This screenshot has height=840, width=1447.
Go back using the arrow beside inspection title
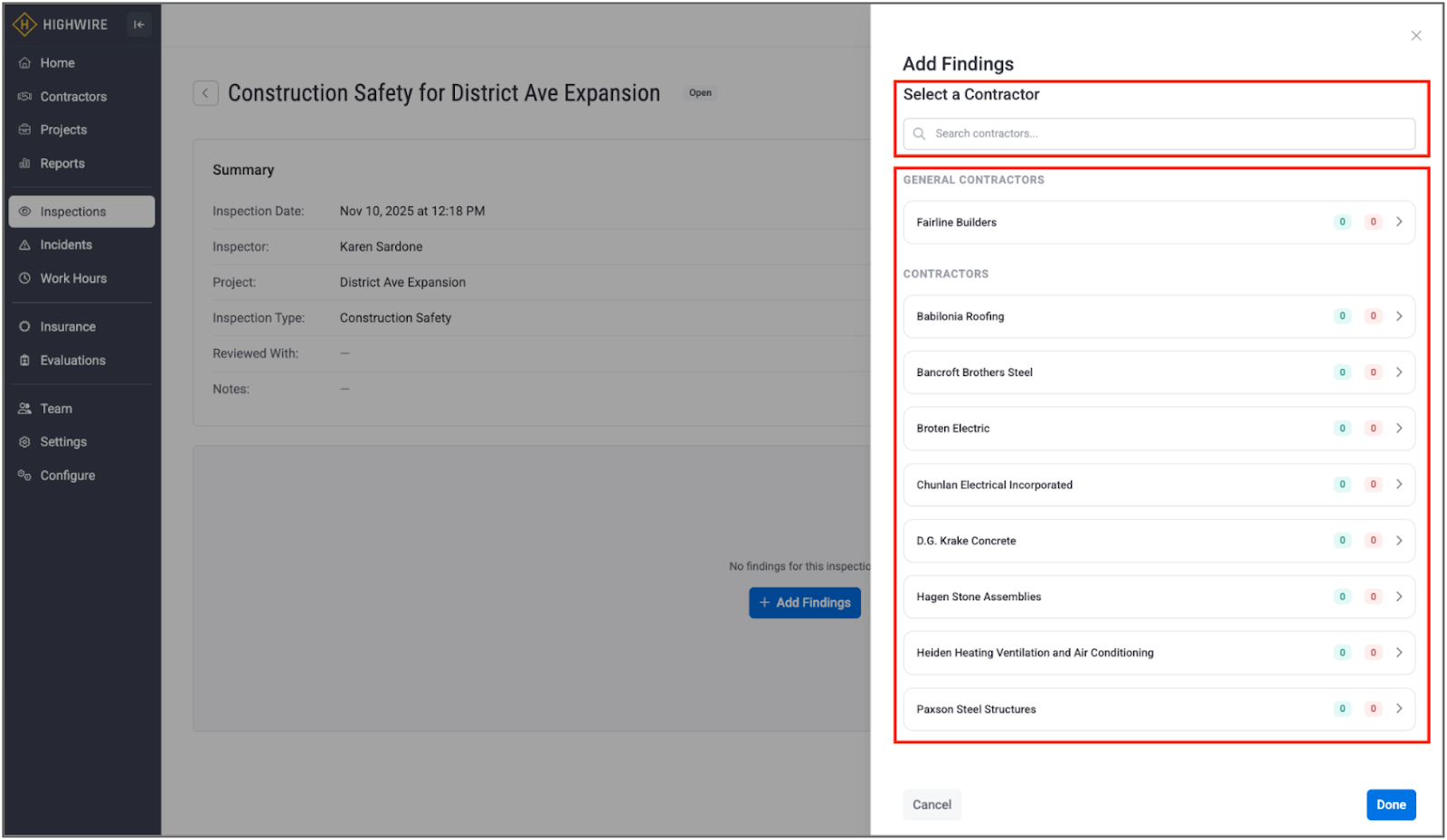(x=205, y=93)
